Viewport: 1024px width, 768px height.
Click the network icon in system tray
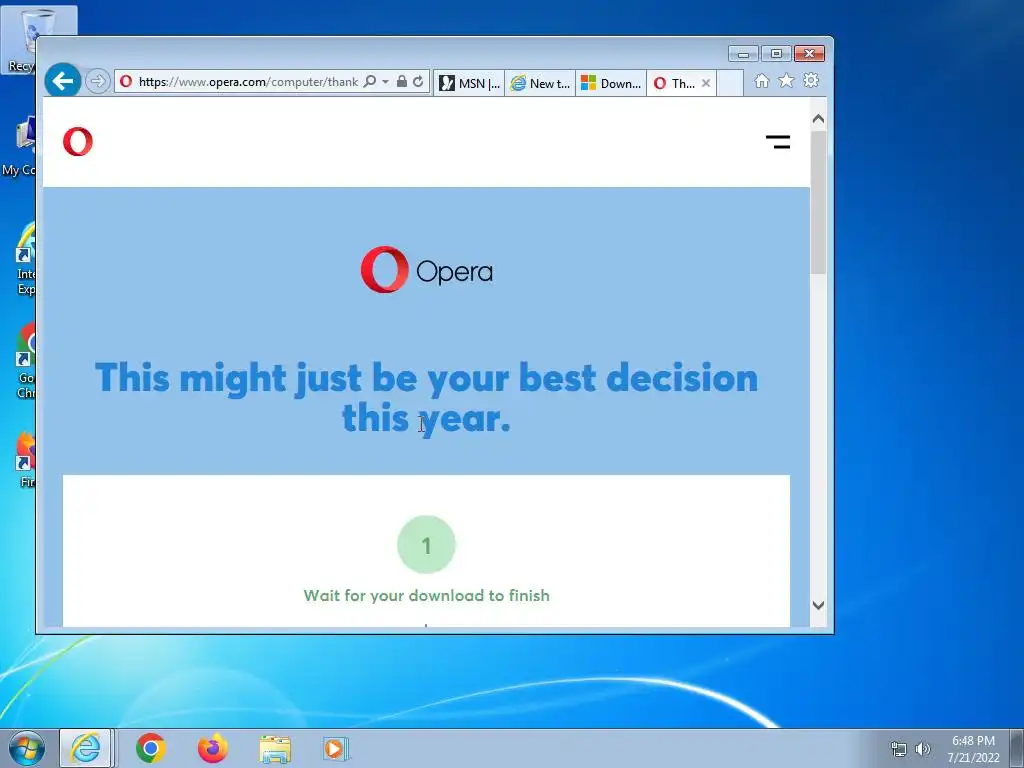coord(899,749)
